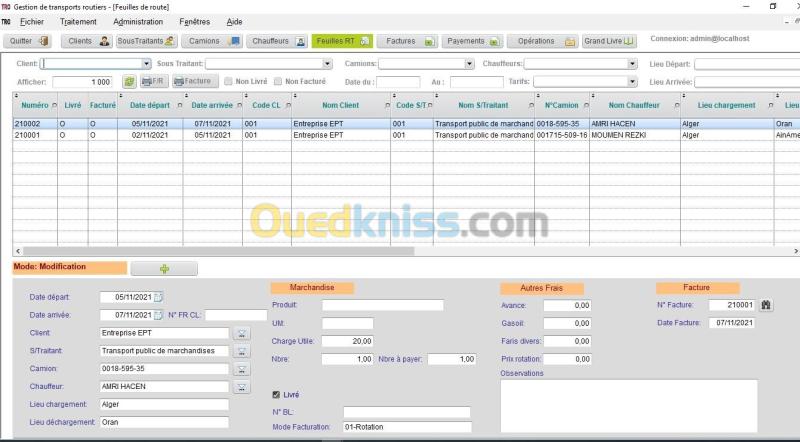The width and height of the screenshot is (800, 442).
Task: Click the Observations text area
Action: 629,406
